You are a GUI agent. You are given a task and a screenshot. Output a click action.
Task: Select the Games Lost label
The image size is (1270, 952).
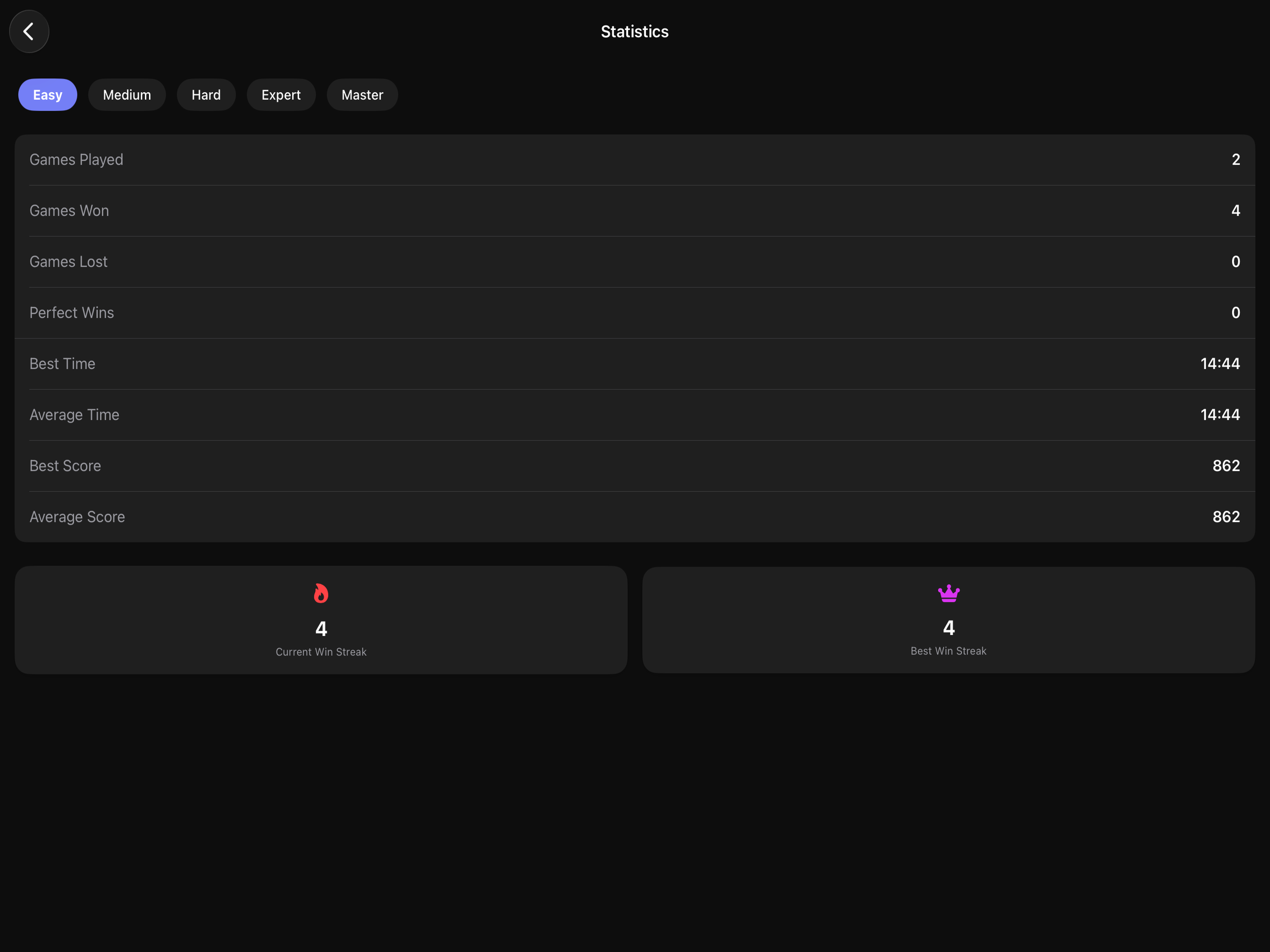click(x=68, y=262)
